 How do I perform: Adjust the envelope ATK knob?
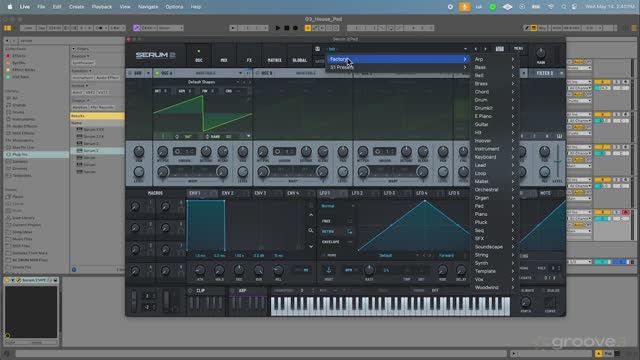200,270
